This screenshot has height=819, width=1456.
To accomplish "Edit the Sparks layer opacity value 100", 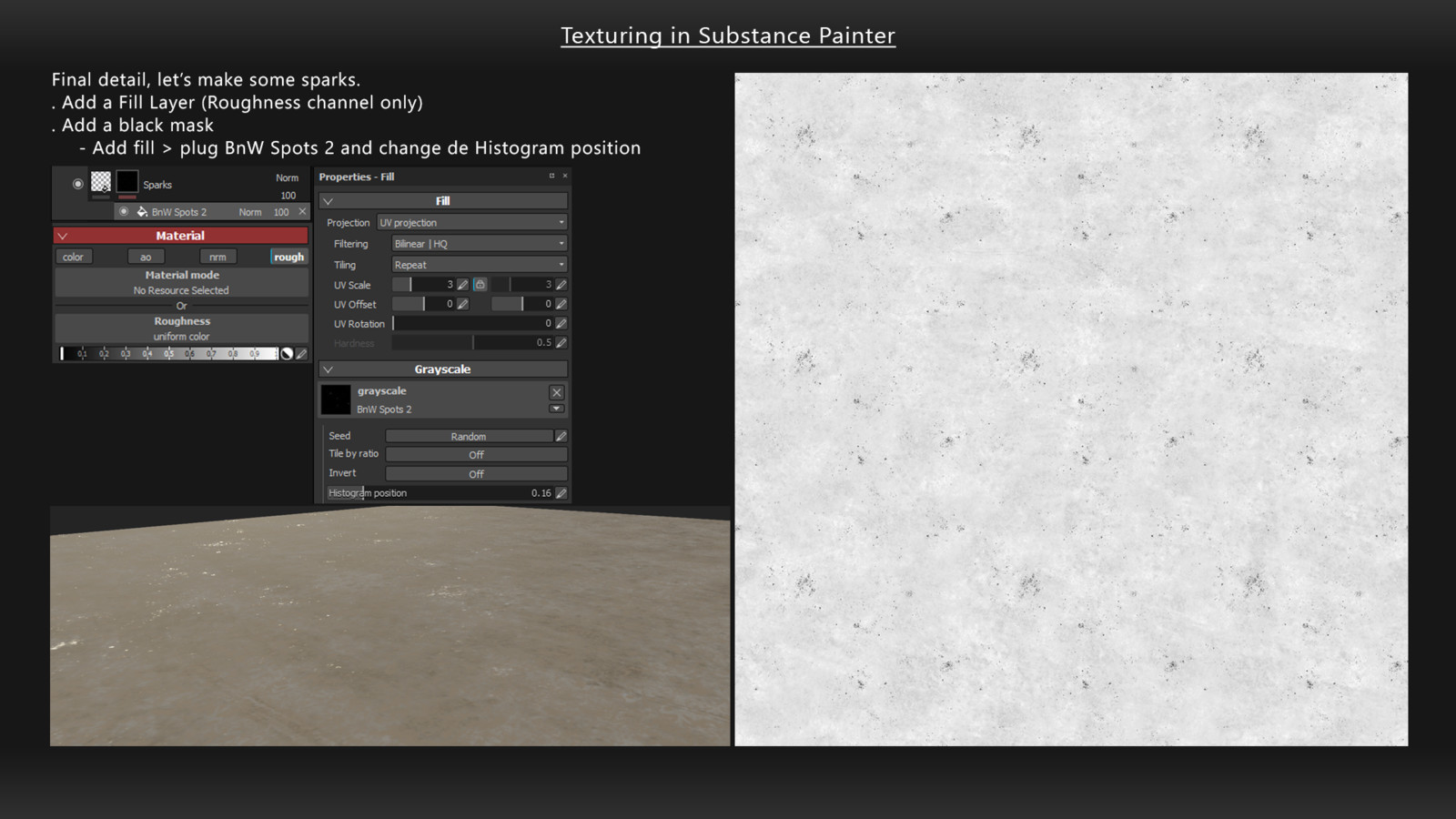I will [x=288, y=196].
